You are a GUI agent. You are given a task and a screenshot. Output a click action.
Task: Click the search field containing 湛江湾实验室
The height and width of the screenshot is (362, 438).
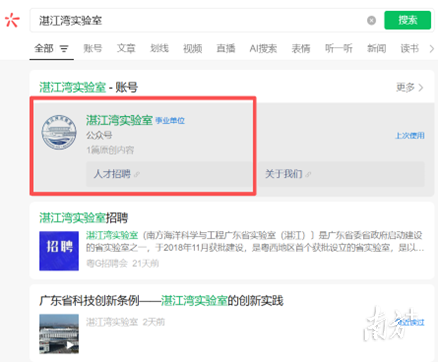pyautogui.click(x=199, y=20)
